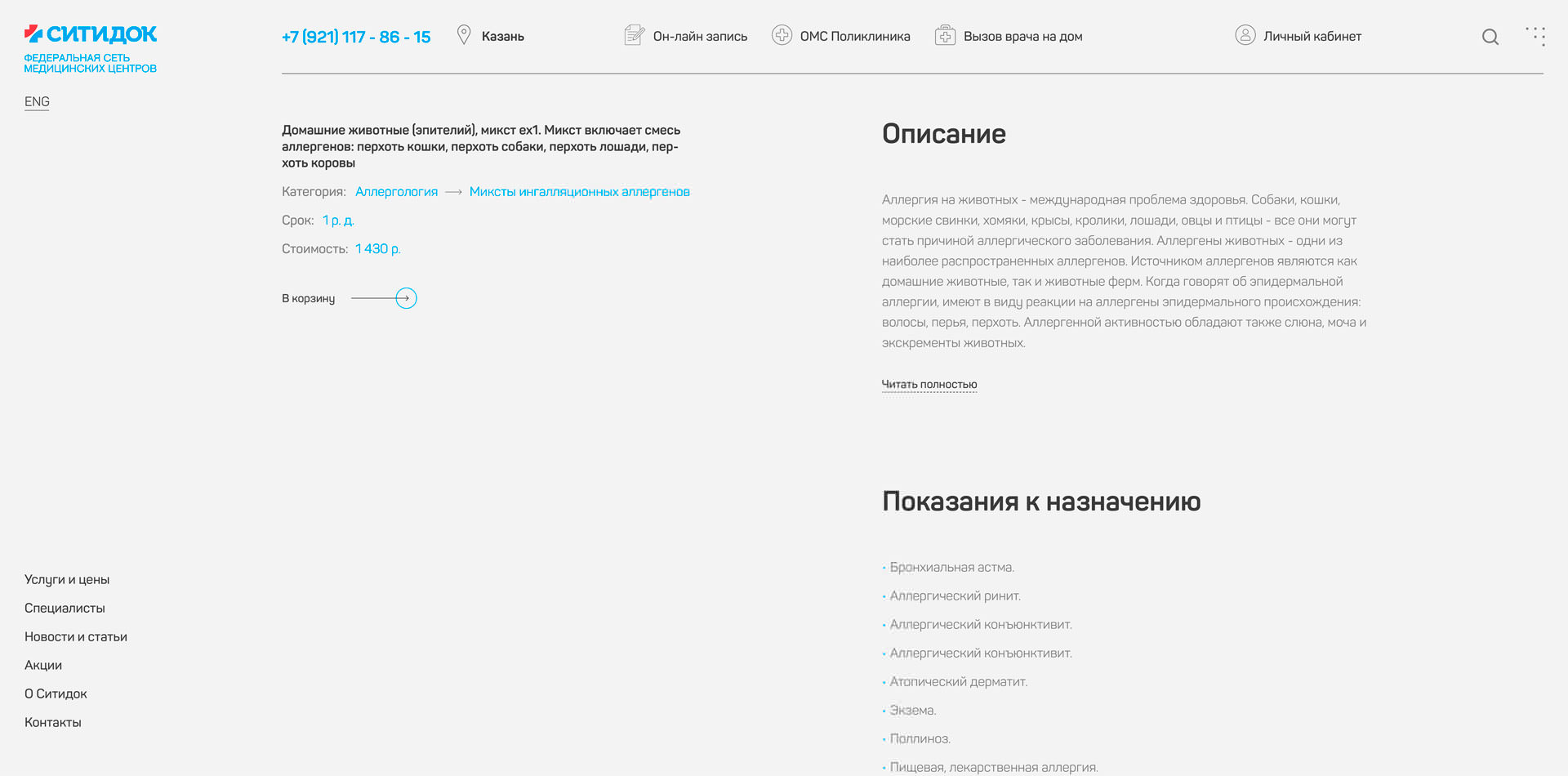Click the personal account user icon
This screenshot has height=776, width=1568.
point(1245,35)
